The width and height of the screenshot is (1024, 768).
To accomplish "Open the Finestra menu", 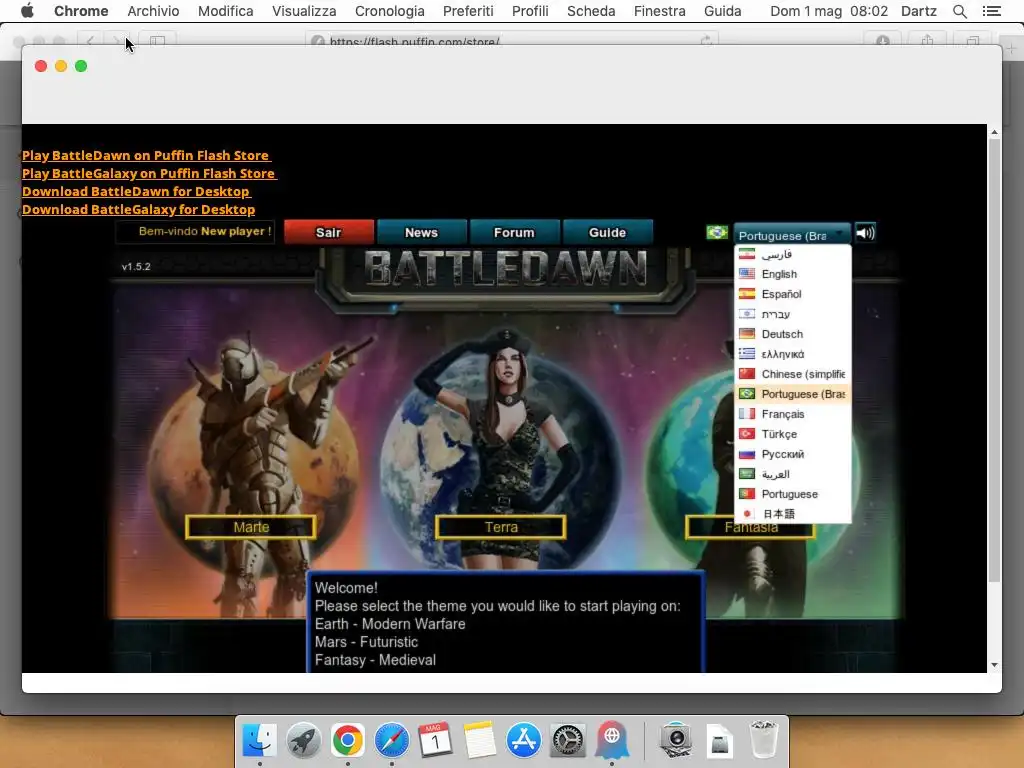I will coord(660,11).
